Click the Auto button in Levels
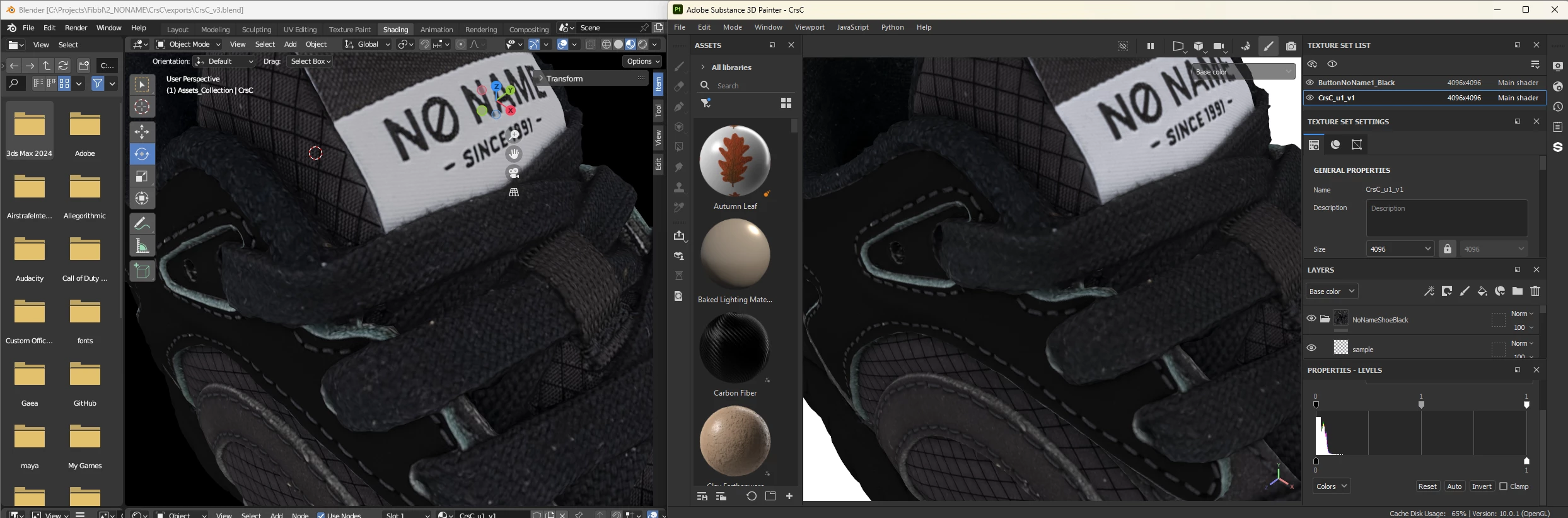This screenshot has width=1568, height=518. [1455, 486]
